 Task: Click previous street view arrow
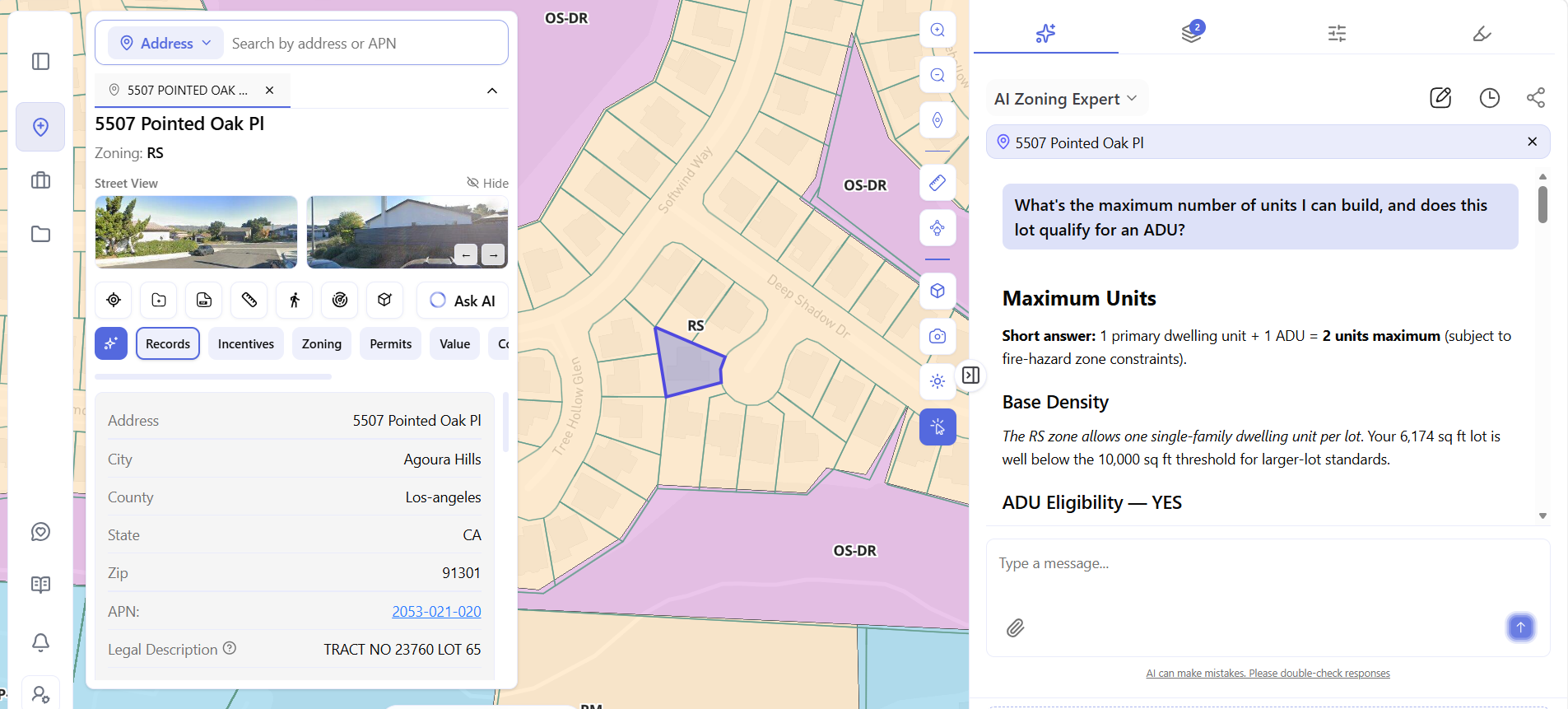(465, 255)
